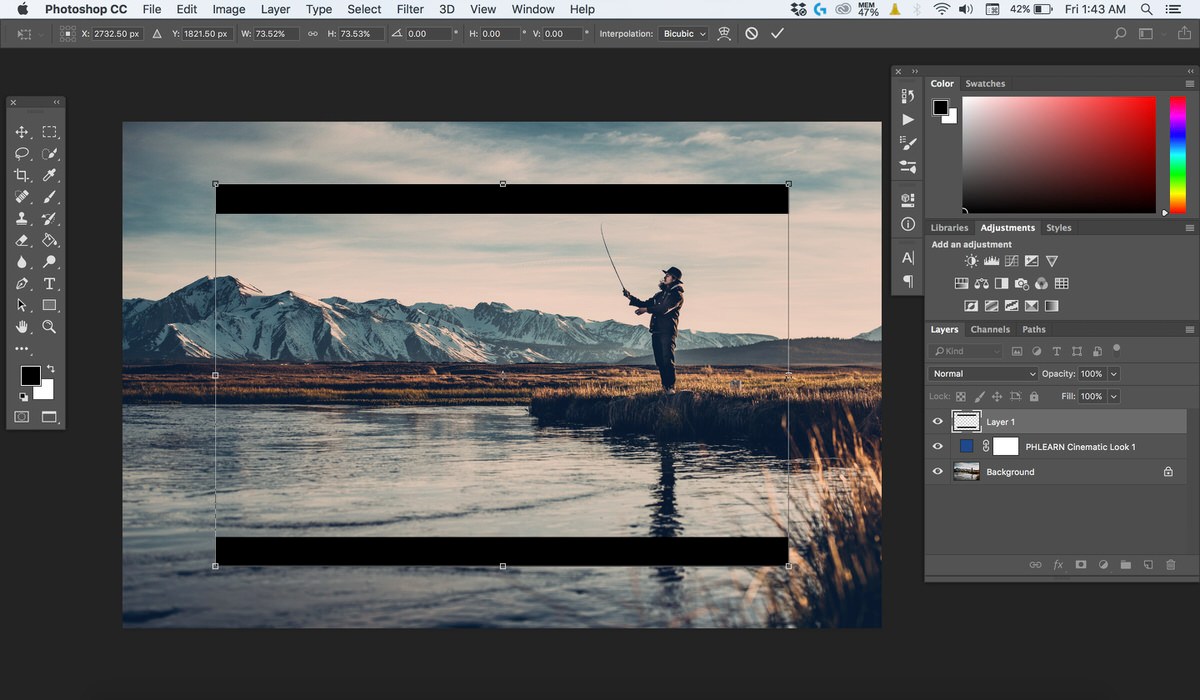Viewport: 1200px width, 700px height.
Task: Toggle relative positioning triangle icon
Action: (x=156, y=33)
